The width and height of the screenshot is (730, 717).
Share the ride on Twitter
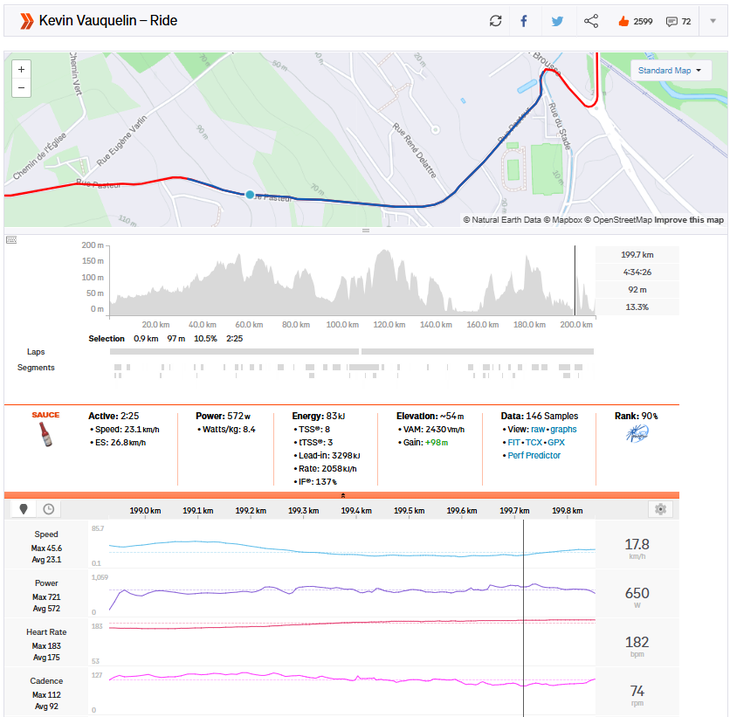pos(558,21)
